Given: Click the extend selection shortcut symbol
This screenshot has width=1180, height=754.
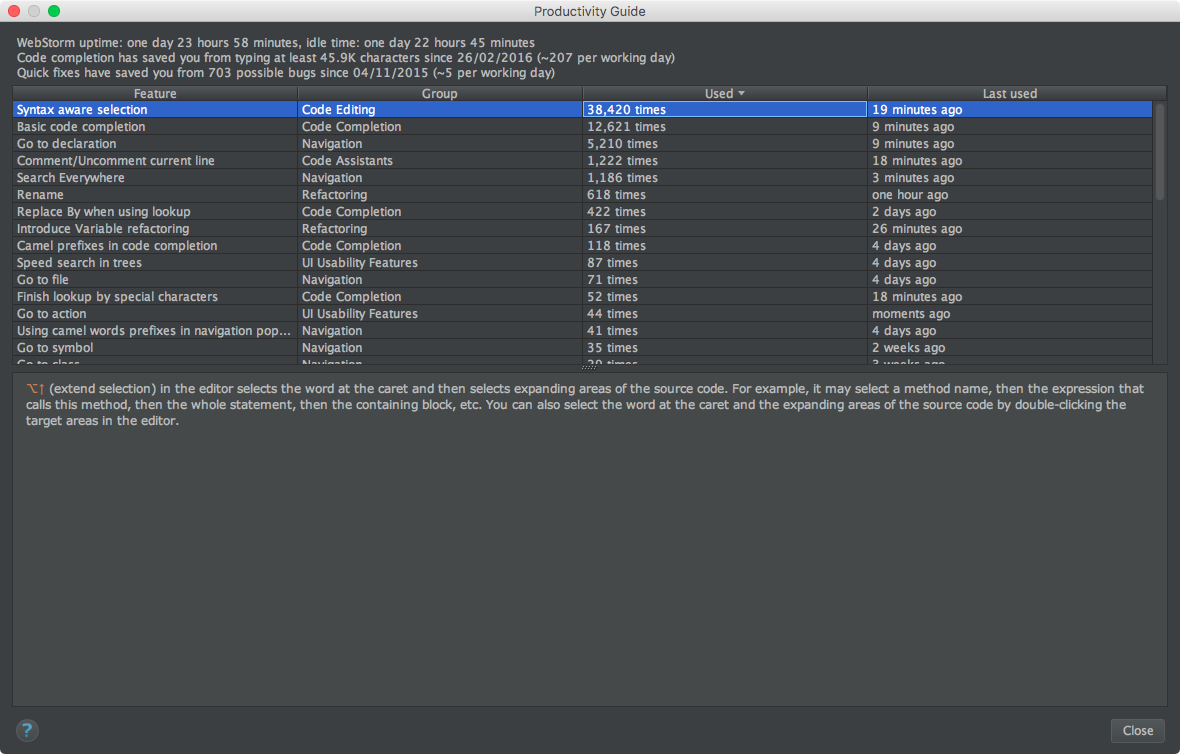Looking at the screenshot, I should click(35, 388).
